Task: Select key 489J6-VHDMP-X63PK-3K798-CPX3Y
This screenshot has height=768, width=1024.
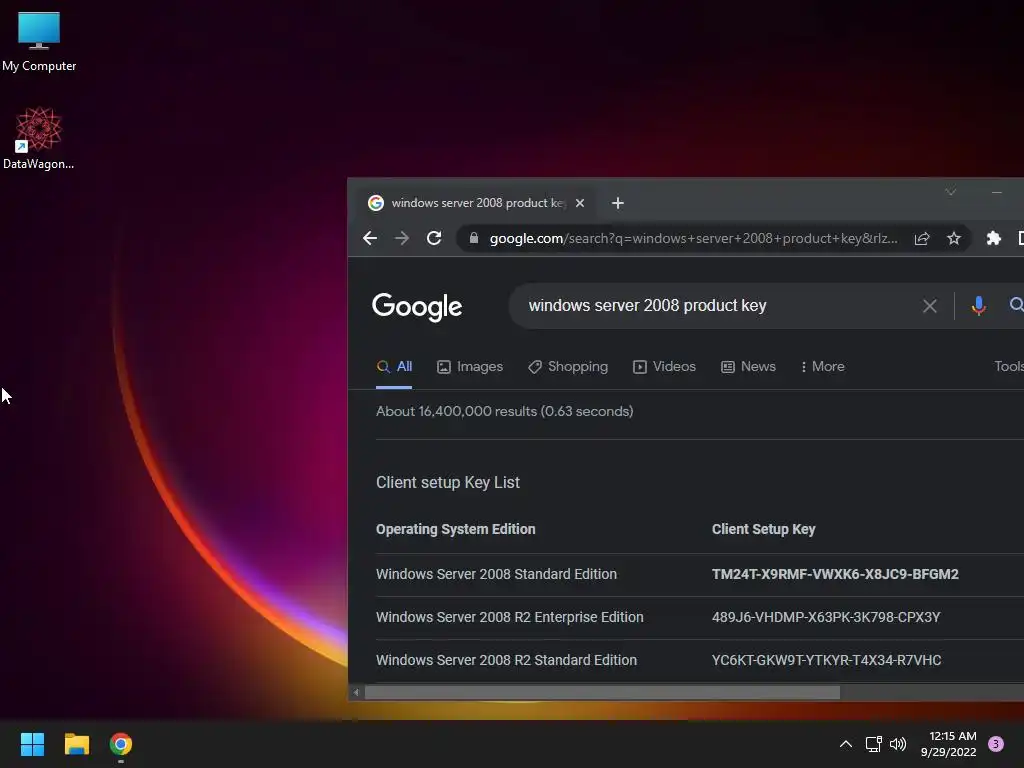Action: pyautogui.click(x=825, y=617)
